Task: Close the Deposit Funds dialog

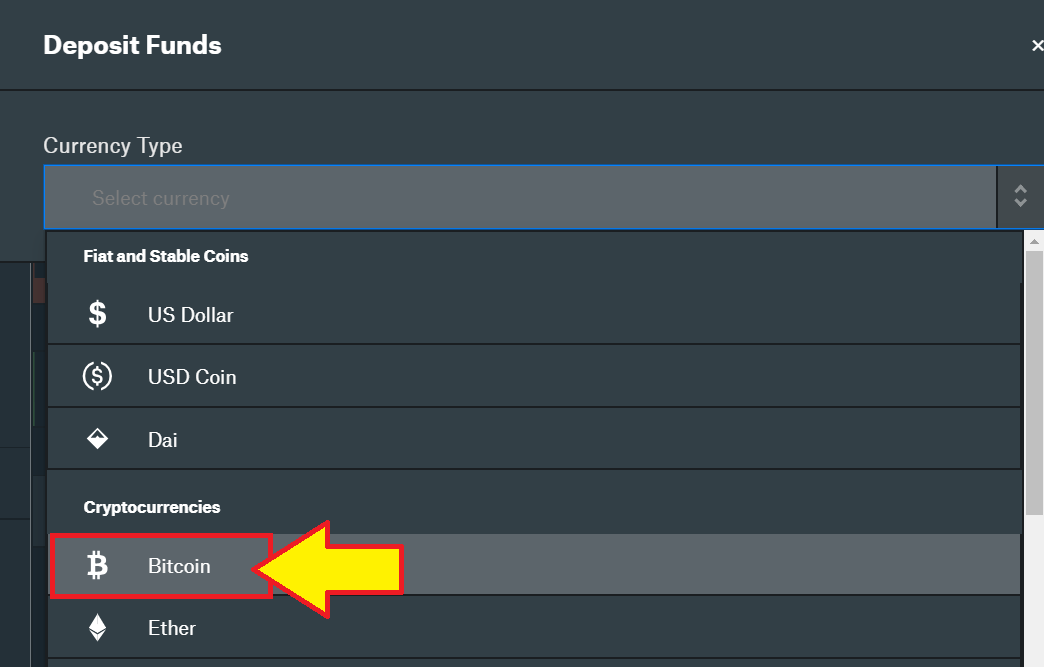Action: pyautogui.click(x=1037, y=45)
